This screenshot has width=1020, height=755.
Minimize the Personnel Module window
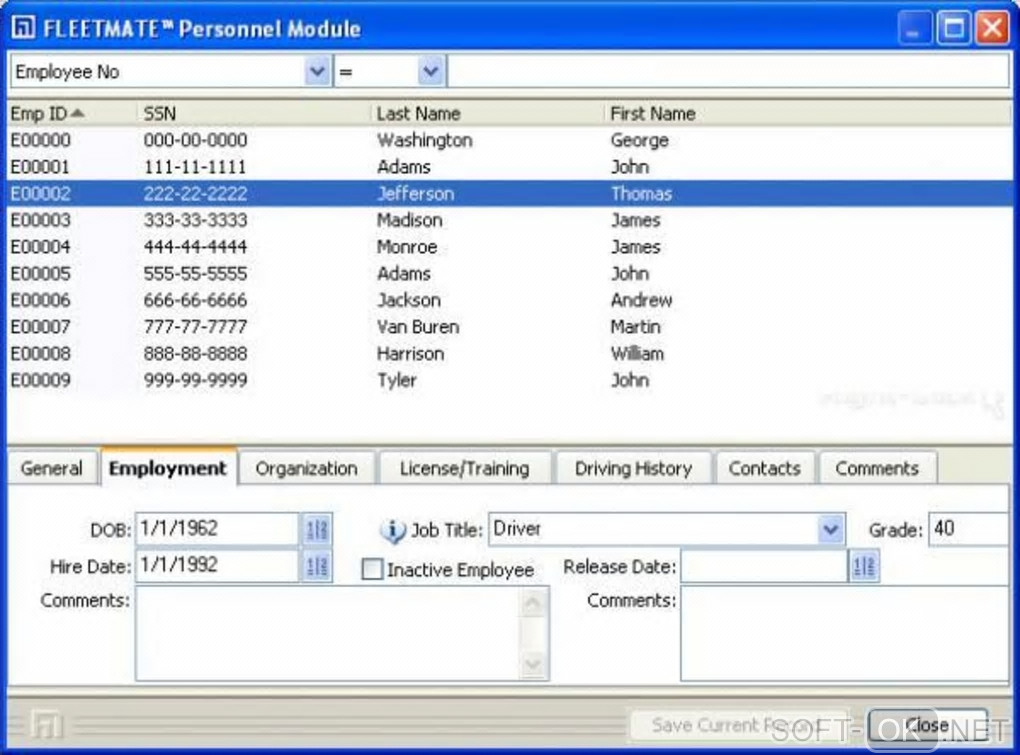915,29
